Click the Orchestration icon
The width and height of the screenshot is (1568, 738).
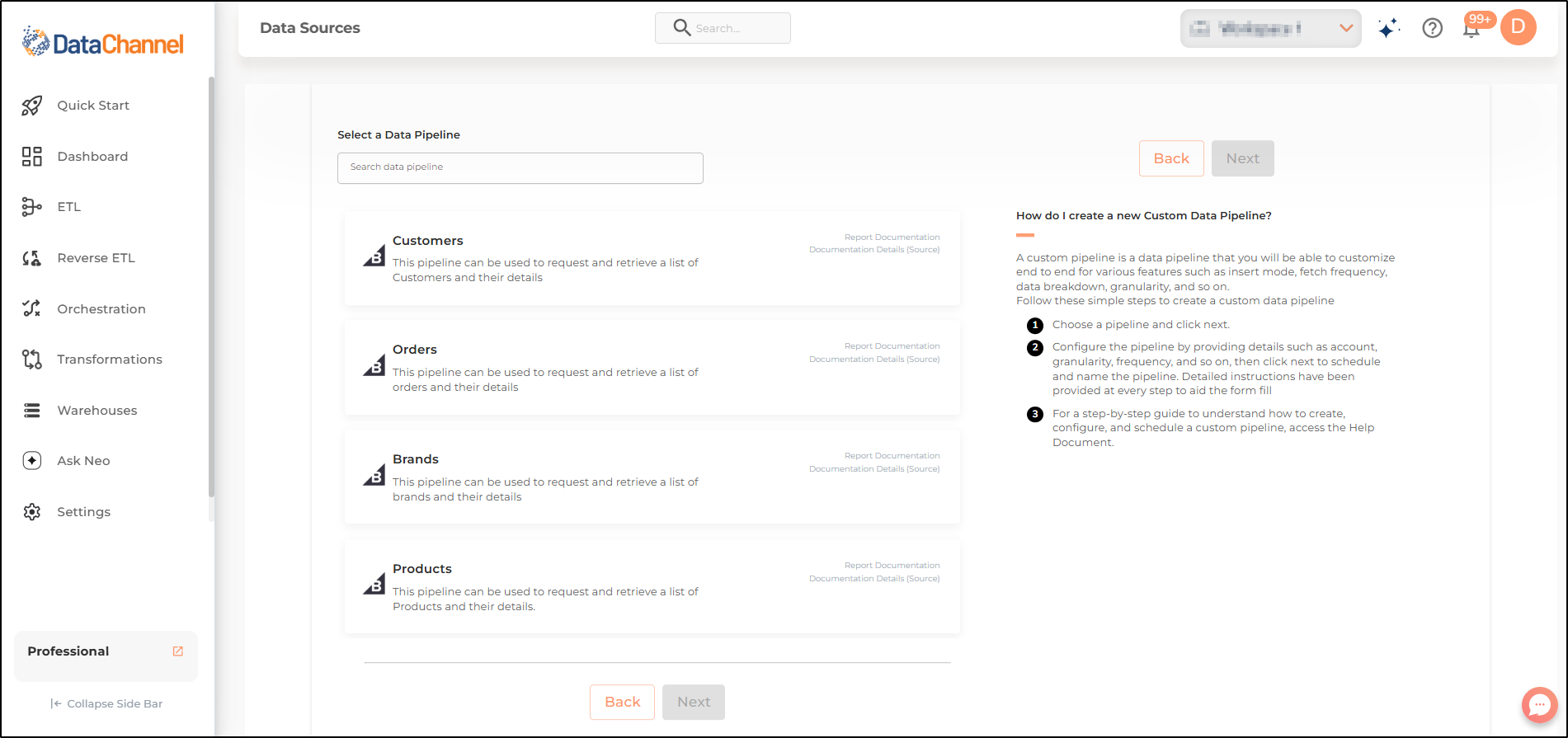(x=31, y=308)
